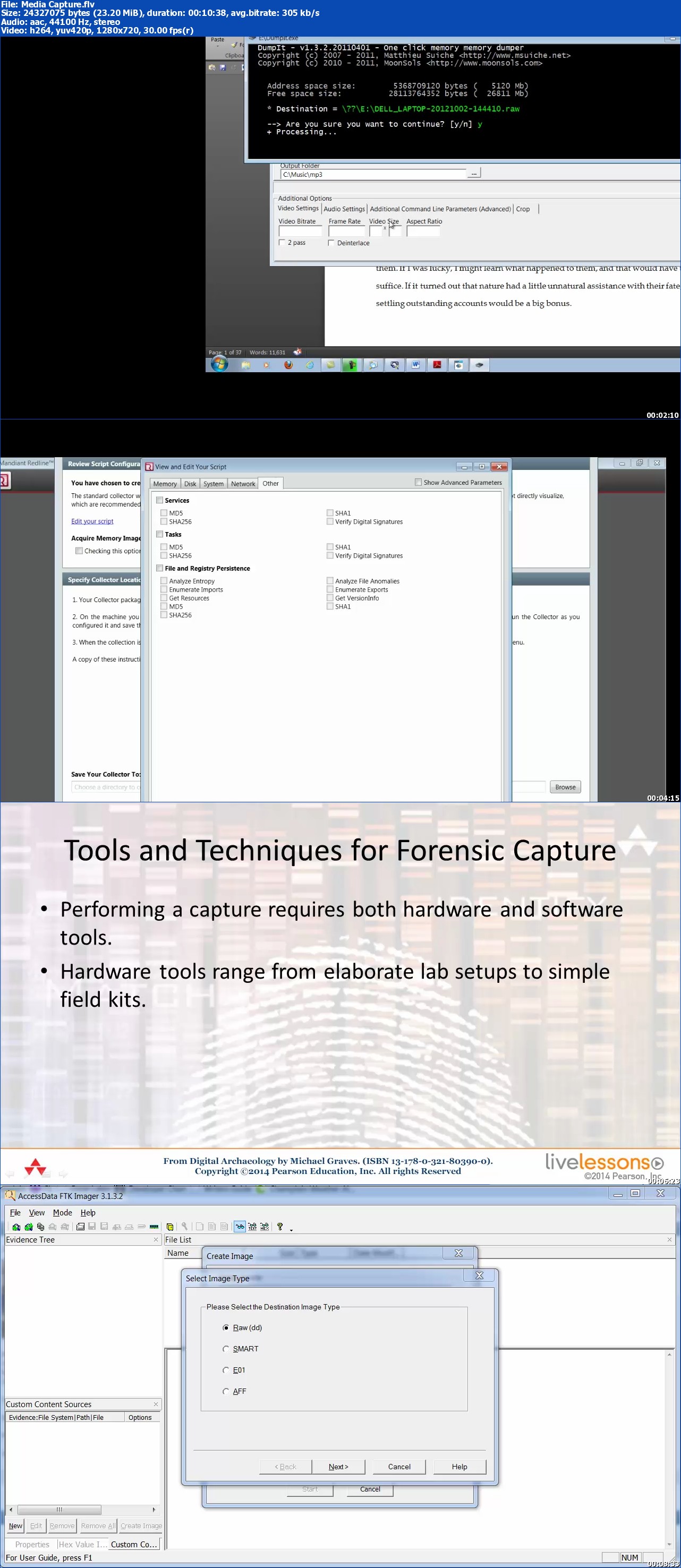Viewport: 681px width, 1568px height.
Task: Open the View menu in FTK Imager
Action: pyautogui.click(x=37, y=1213)
